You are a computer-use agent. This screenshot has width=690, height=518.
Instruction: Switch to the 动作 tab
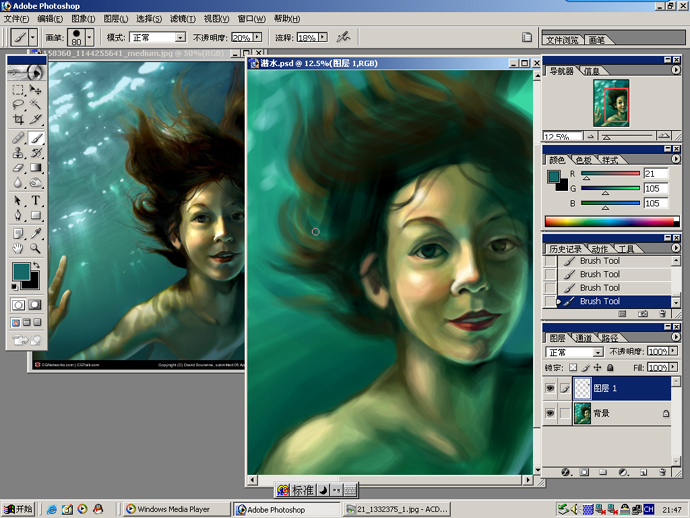[599, 249]
